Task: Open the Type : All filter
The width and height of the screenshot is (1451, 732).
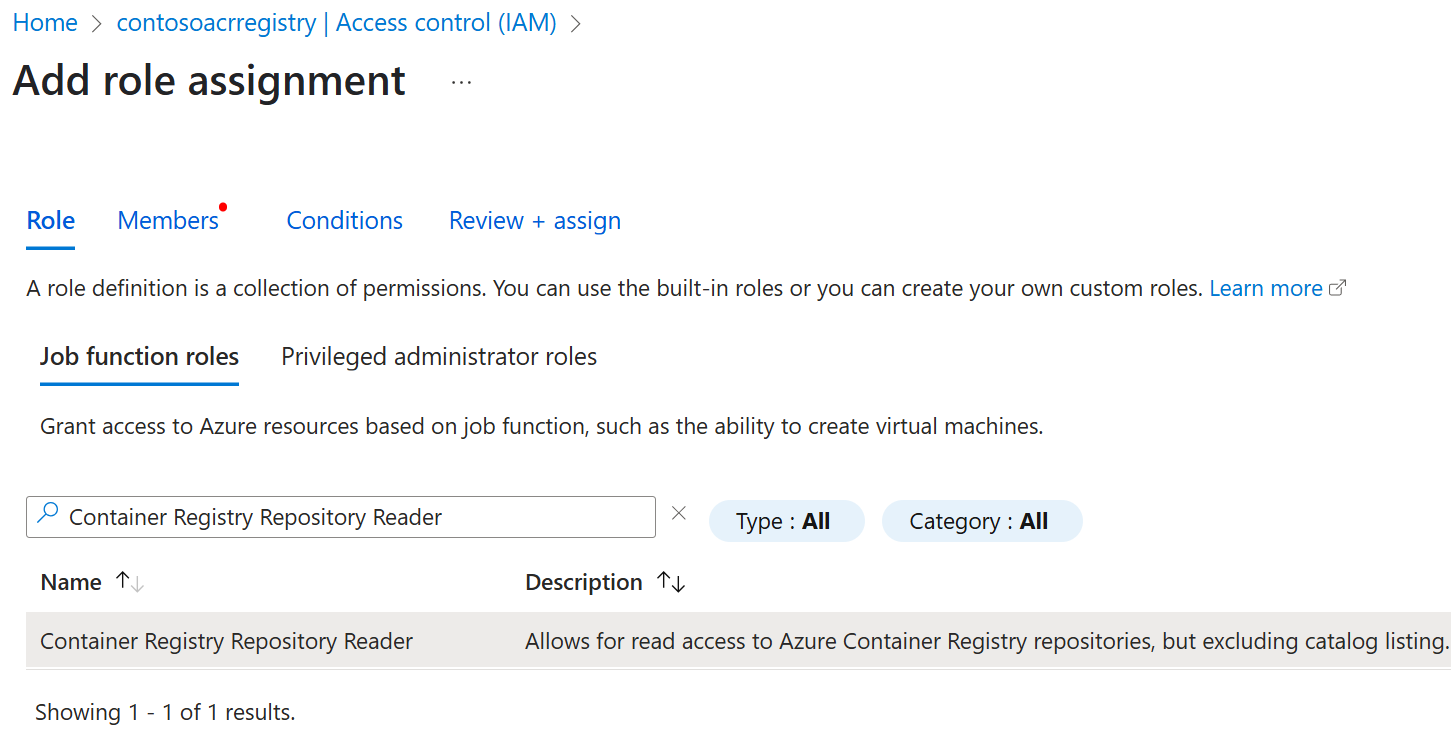Action: (785, 521)
